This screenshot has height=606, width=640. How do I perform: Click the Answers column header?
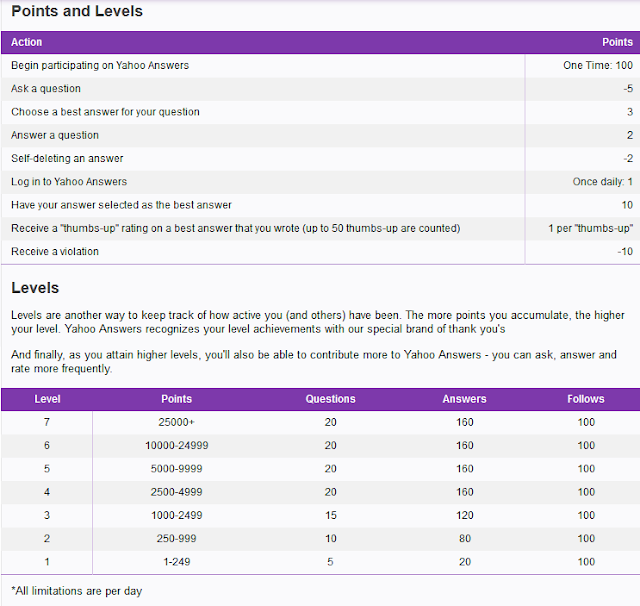pyautogui.click(x=464, y=399)
